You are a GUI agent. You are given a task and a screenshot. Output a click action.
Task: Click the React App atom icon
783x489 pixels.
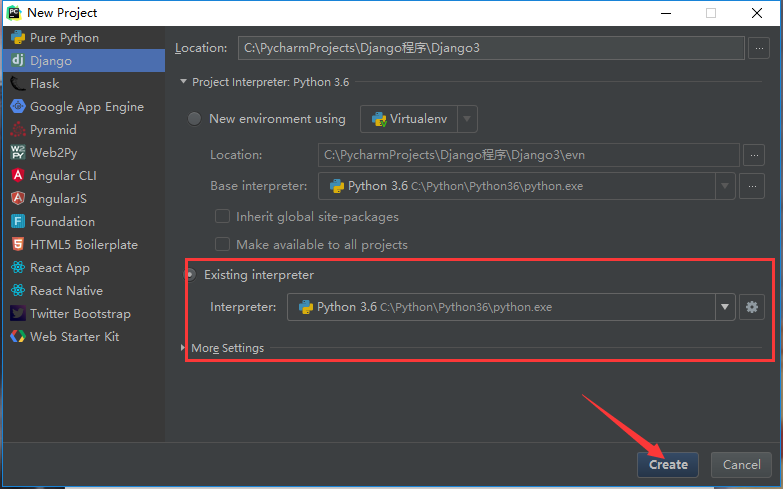click(x=18, y=267)
